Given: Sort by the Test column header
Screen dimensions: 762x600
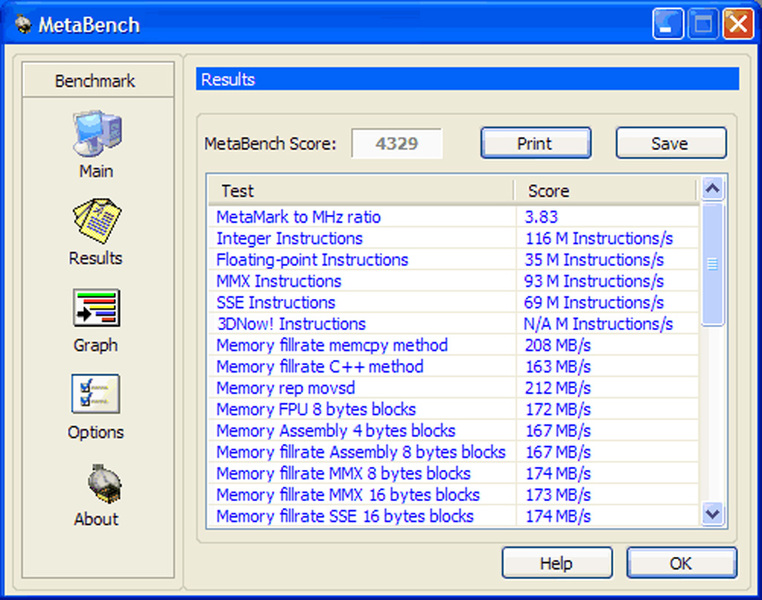Looking at the screenshot, I should click(x=362, y=190).
